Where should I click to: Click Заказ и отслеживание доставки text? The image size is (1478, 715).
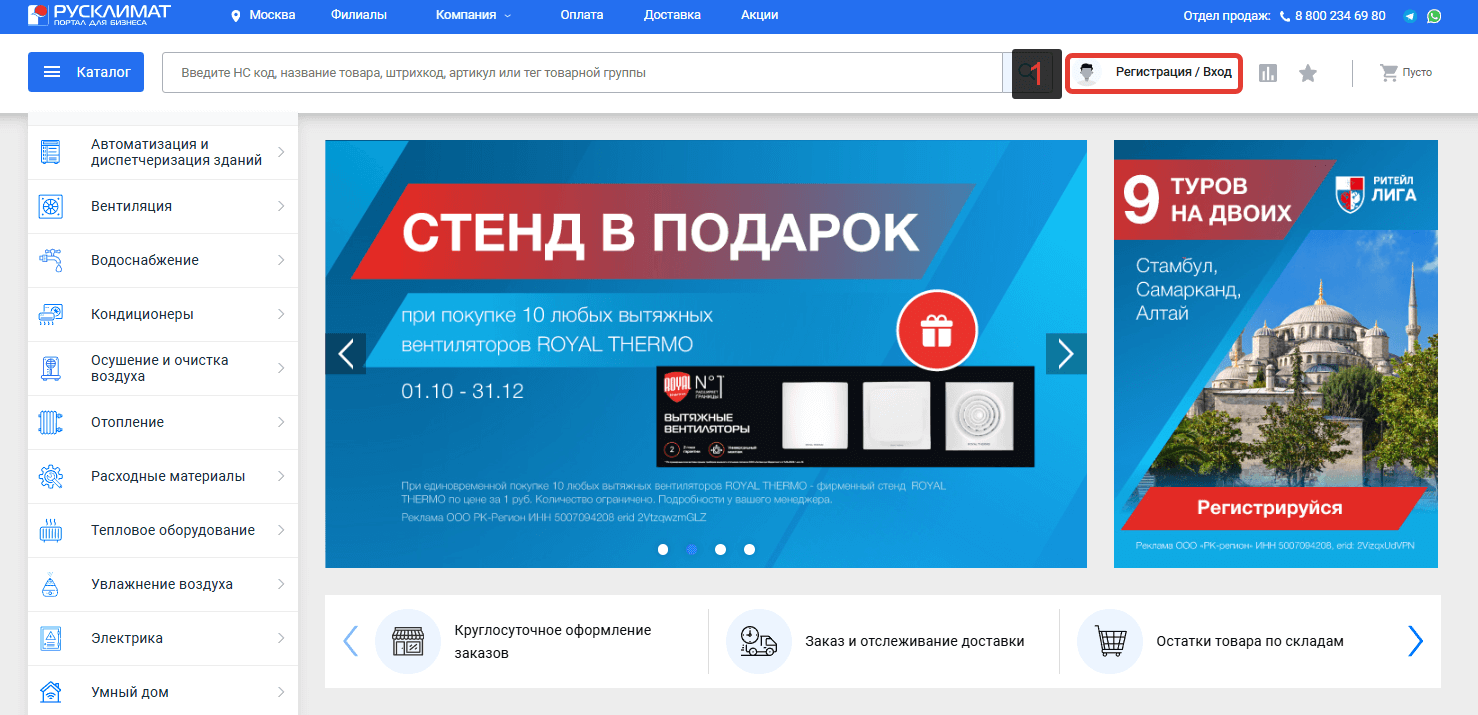pyautogui.click(x=915, y=641)
